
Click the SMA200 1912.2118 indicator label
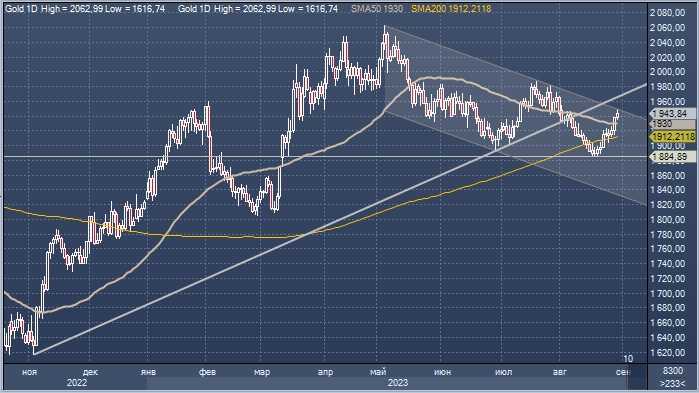(451, 8)
